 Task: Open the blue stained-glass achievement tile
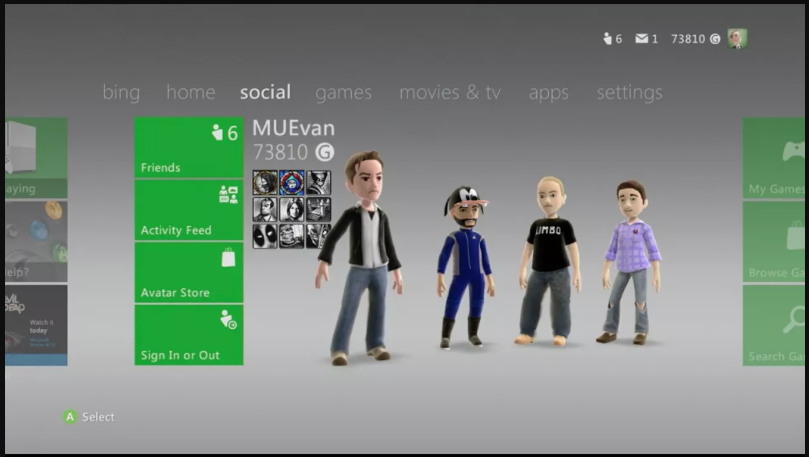click(292, 183)
